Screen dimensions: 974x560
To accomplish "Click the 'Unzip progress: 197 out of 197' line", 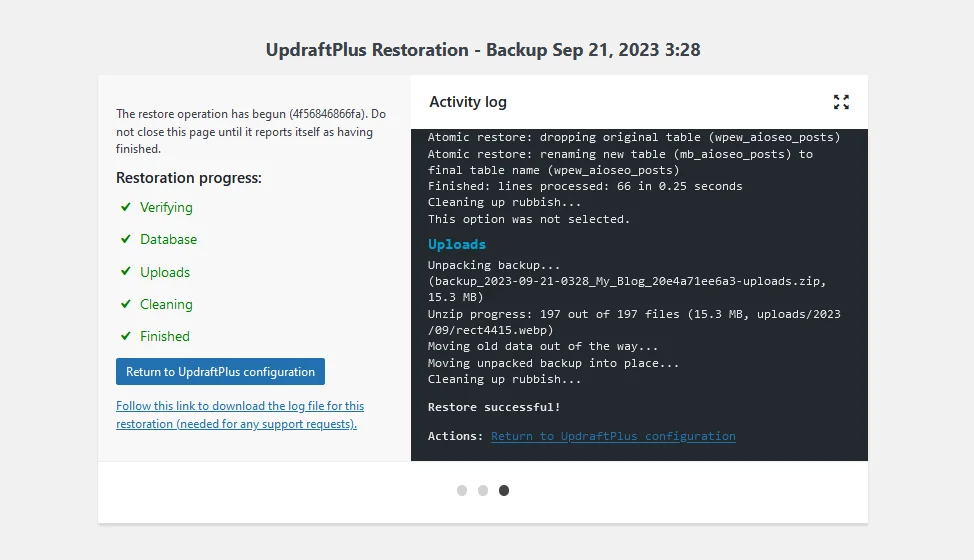I will pos(634,322).
